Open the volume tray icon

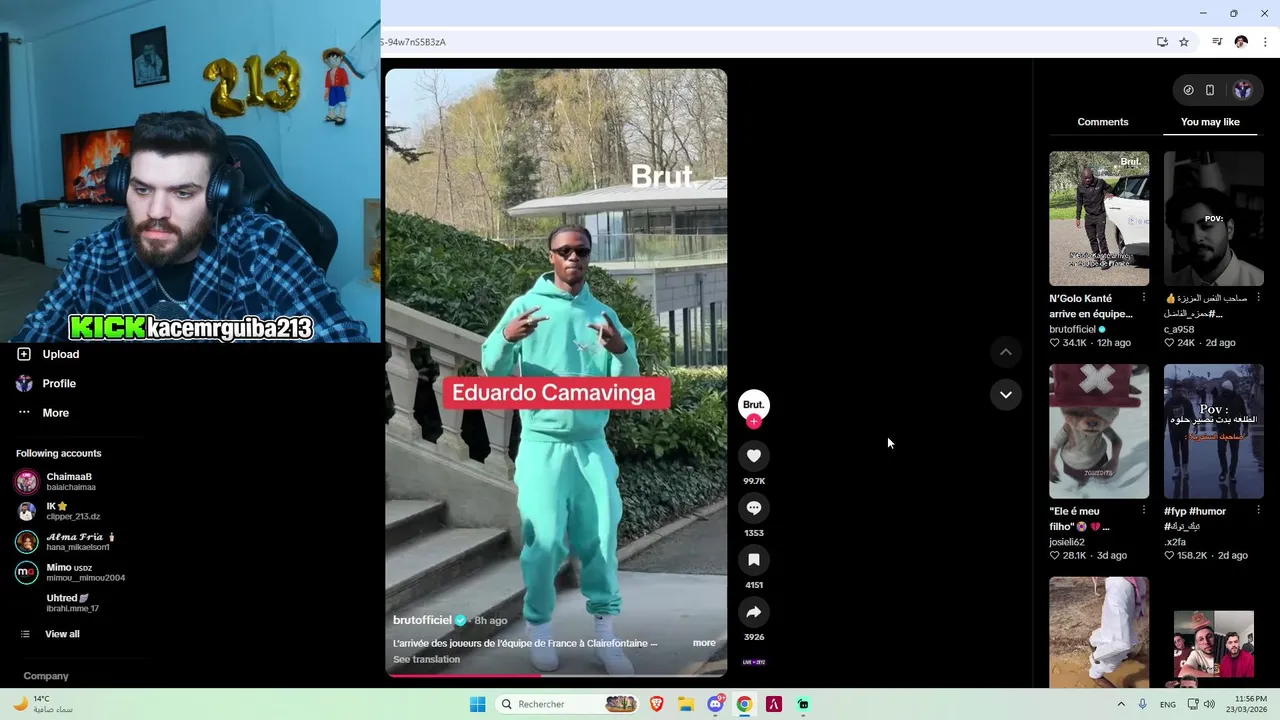1208,704
